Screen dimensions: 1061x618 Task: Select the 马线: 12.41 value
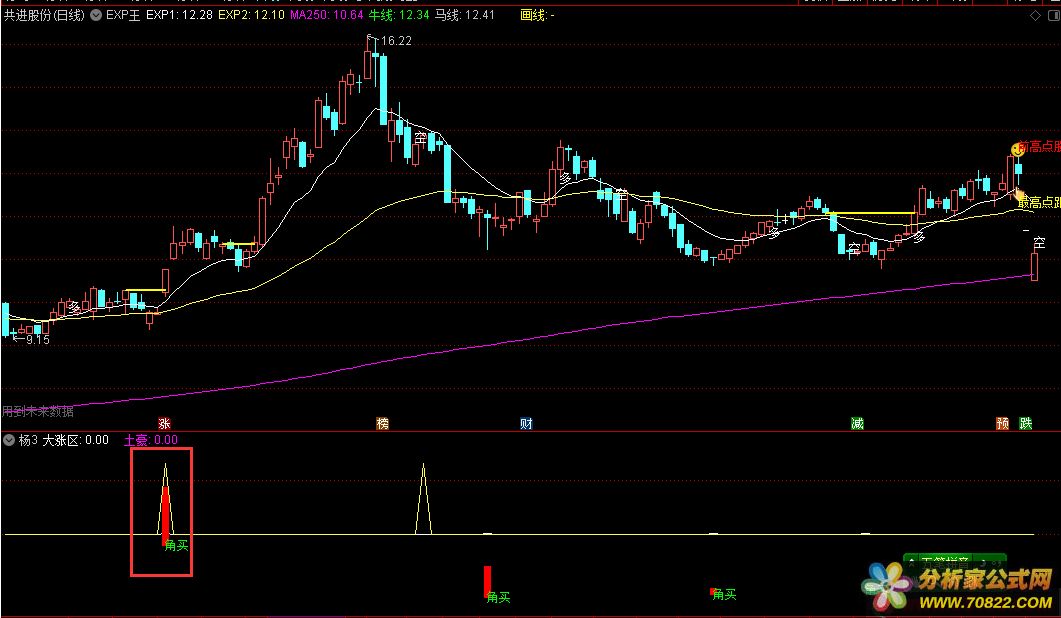(464, 15)
